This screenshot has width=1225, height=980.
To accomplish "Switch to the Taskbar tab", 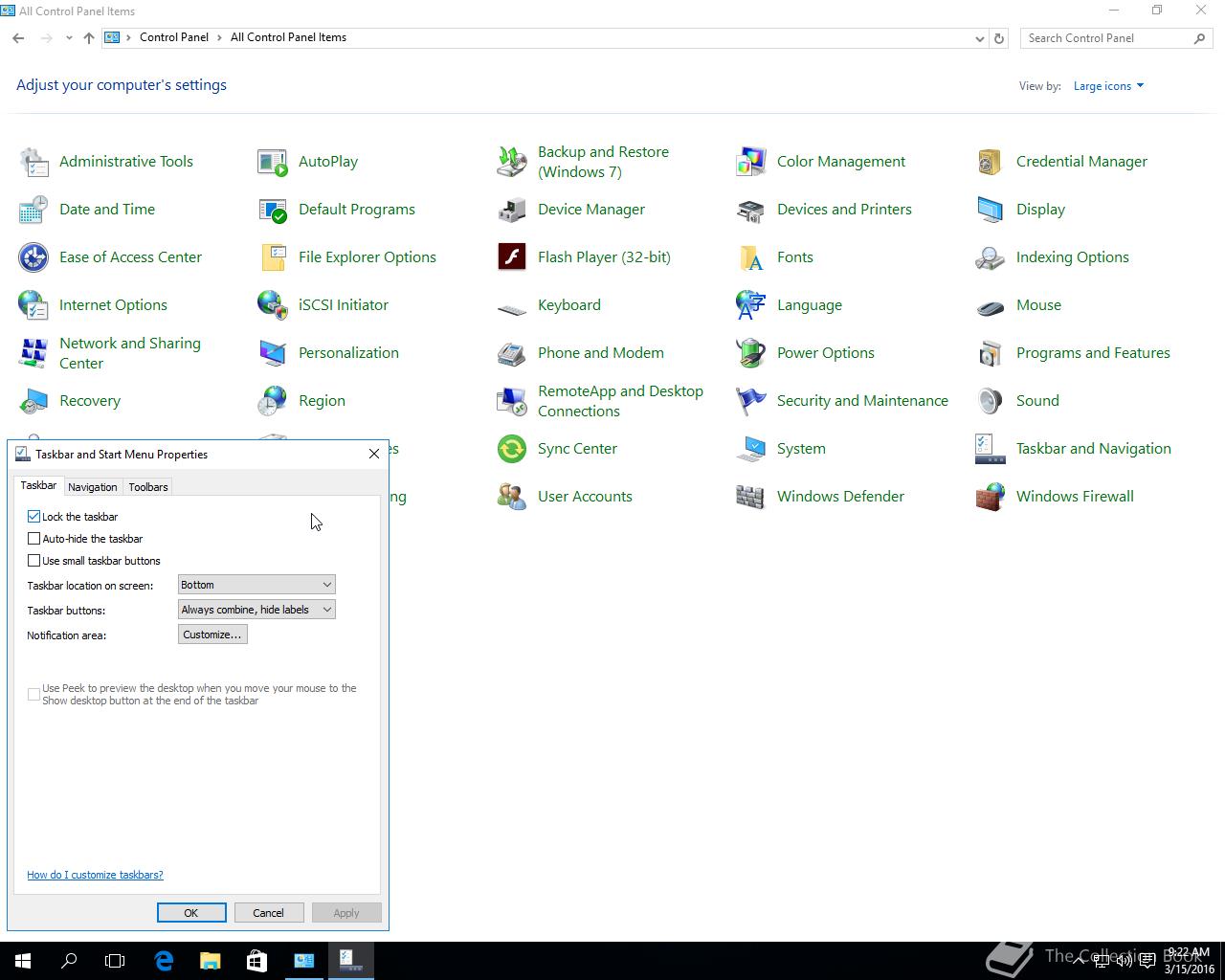I will (38, 486).
